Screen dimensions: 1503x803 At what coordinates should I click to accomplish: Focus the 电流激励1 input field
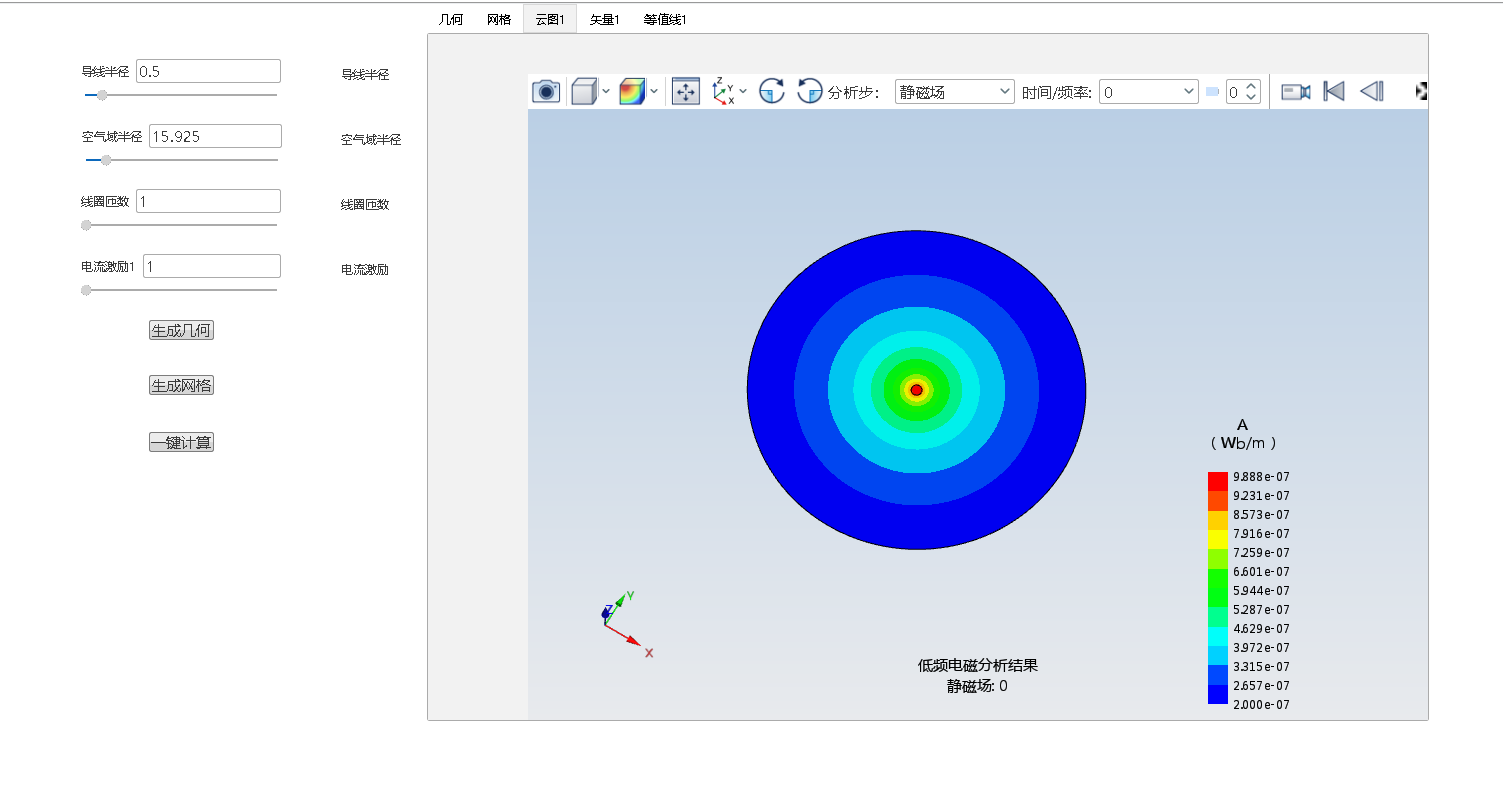coord(212,266)
